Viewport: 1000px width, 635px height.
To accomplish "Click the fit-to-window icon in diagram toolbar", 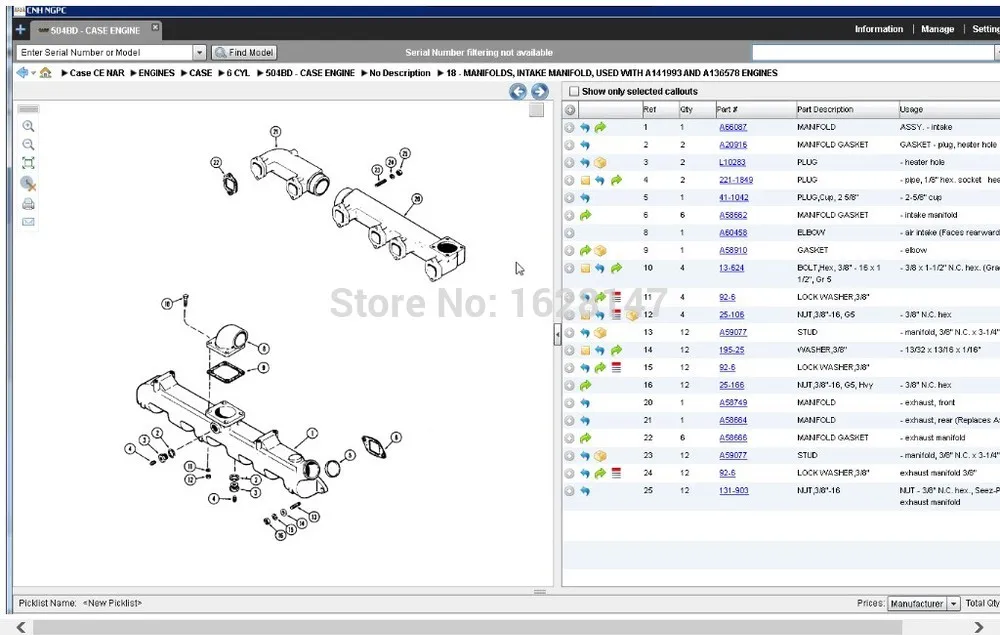I will pyautogui.click(x=28, y=163).
